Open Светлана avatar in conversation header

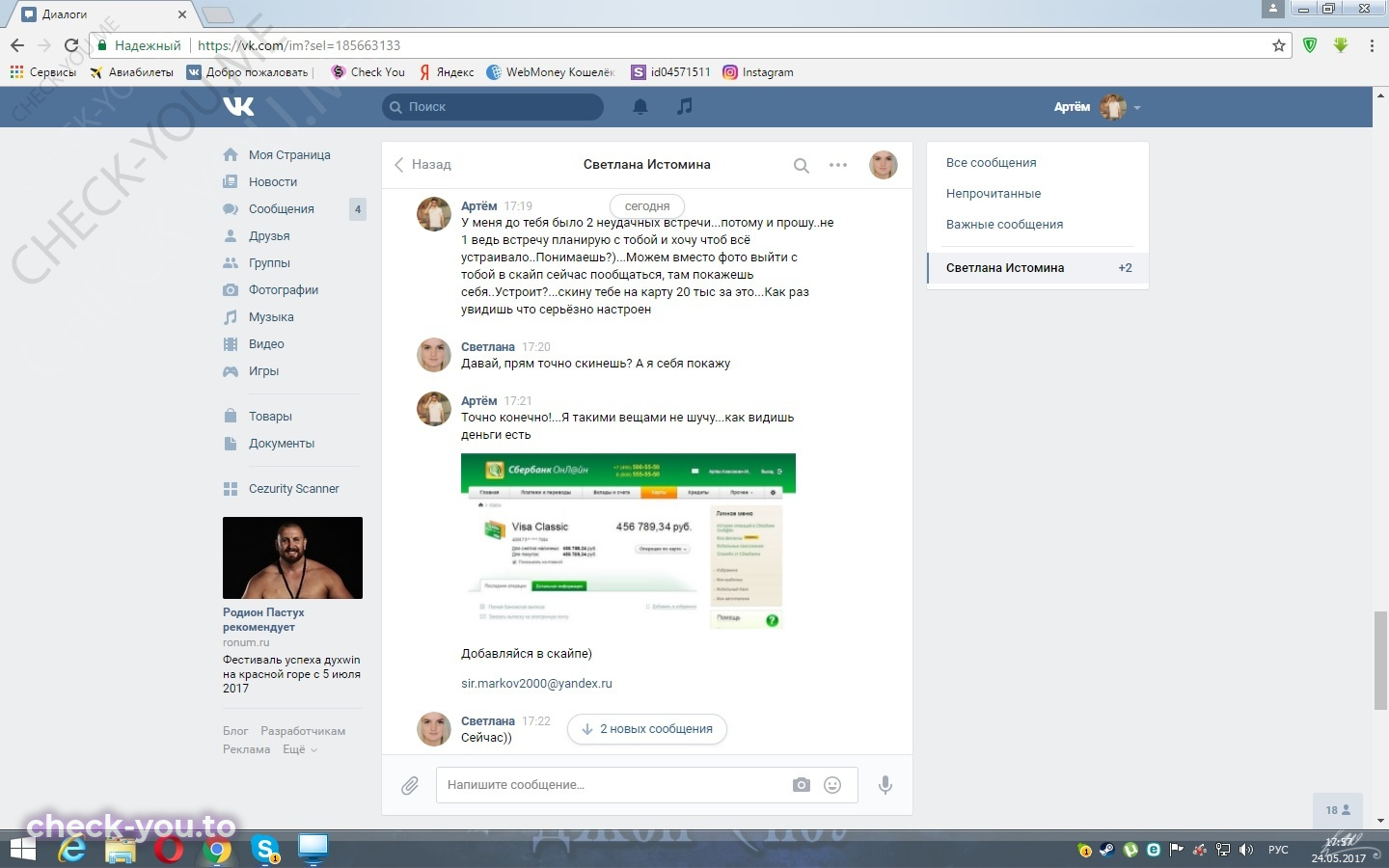point(884,165)
